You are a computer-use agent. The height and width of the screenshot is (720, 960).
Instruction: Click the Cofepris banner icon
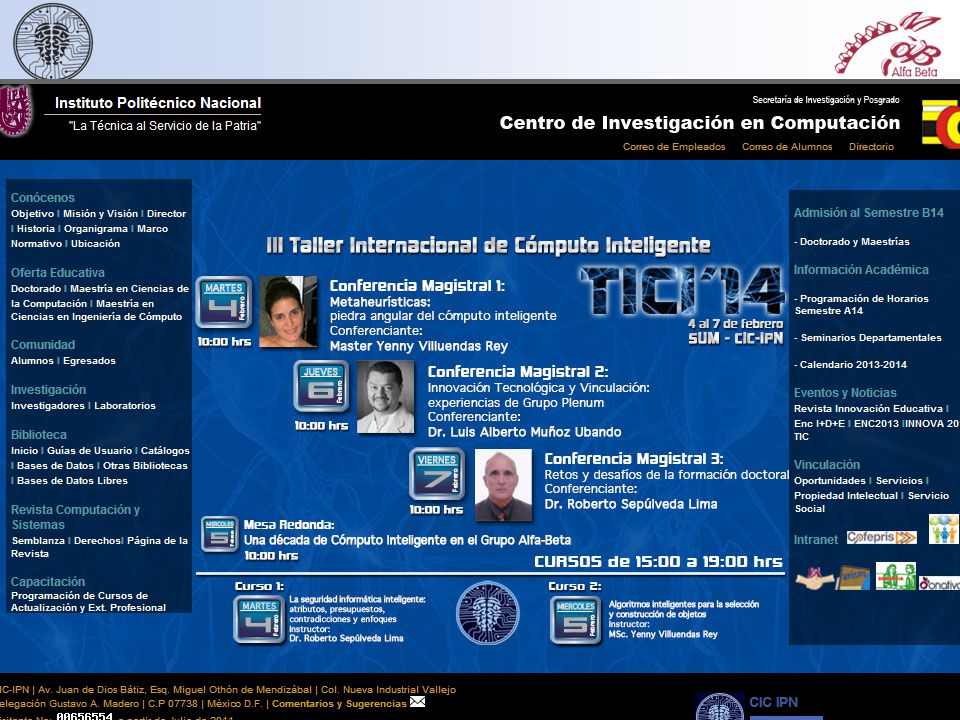882,538
